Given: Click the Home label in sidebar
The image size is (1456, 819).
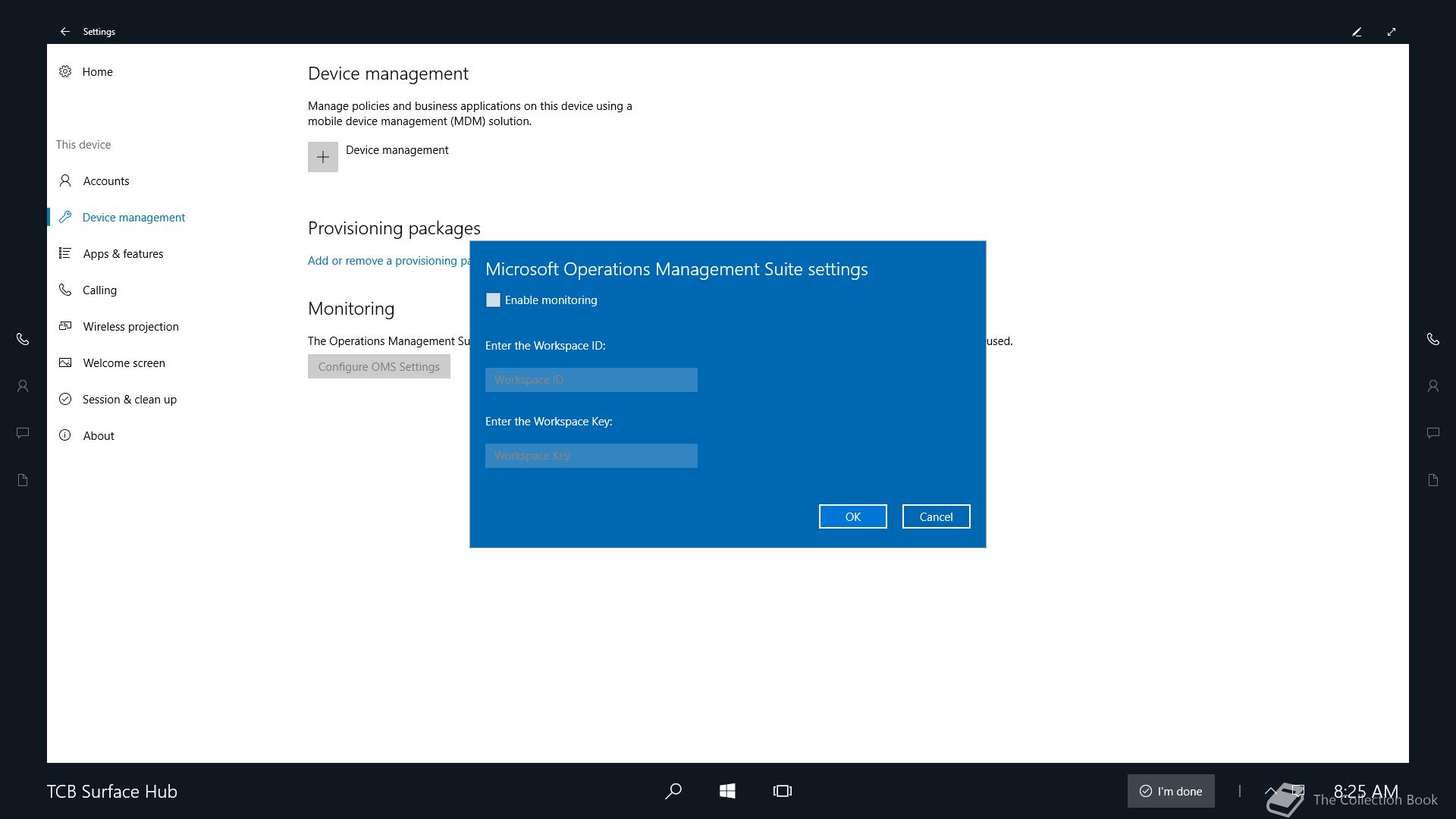Looking at the screenshot, I should [98, 71].
